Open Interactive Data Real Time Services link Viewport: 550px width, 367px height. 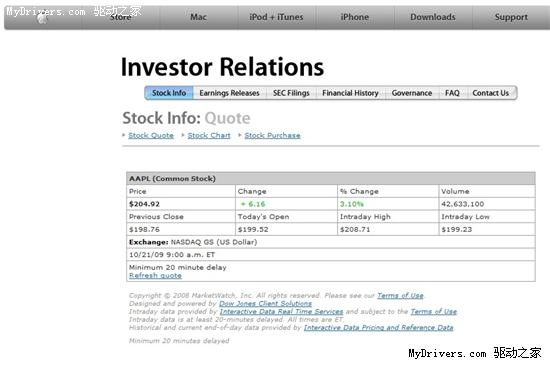[281, 312]
